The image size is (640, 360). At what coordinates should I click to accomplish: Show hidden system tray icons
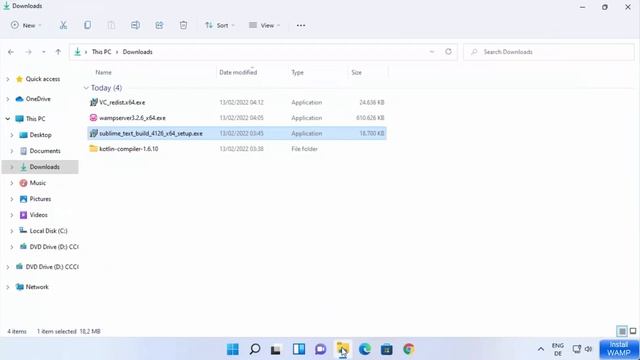(x=541, y=349)
